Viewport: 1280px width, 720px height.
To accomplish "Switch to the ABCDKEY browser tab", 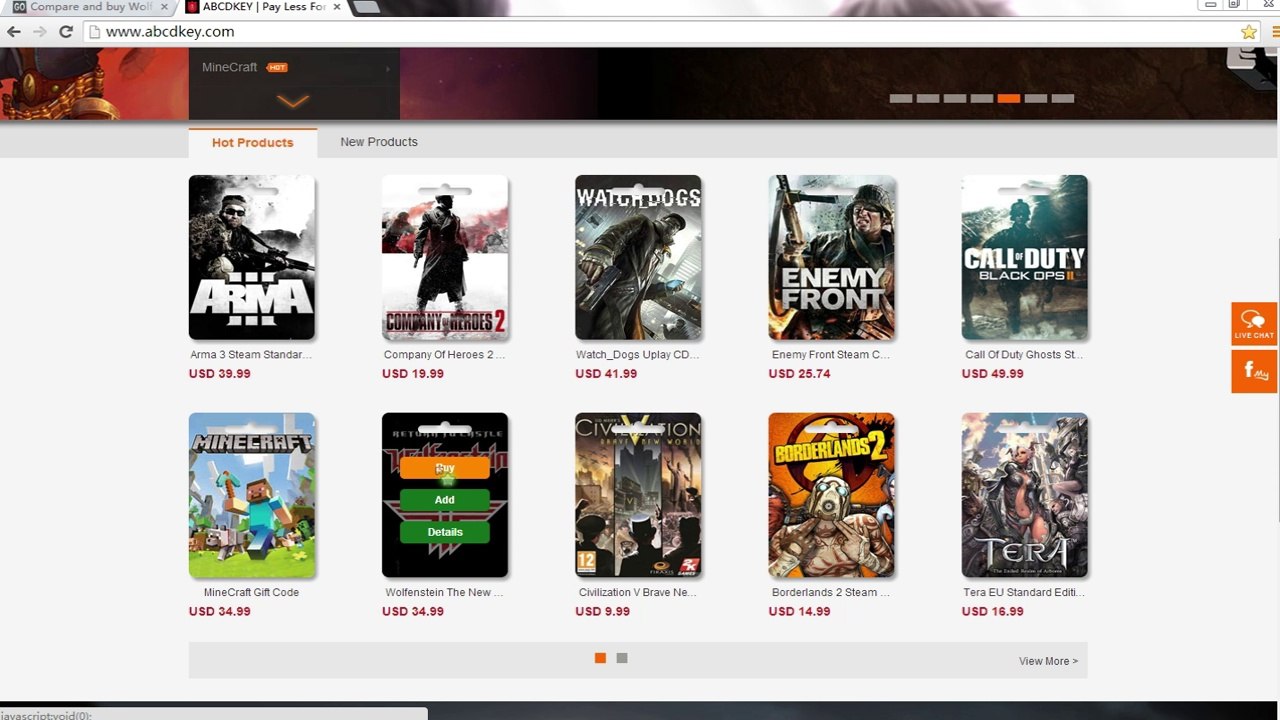I will (x=262, y=7).
